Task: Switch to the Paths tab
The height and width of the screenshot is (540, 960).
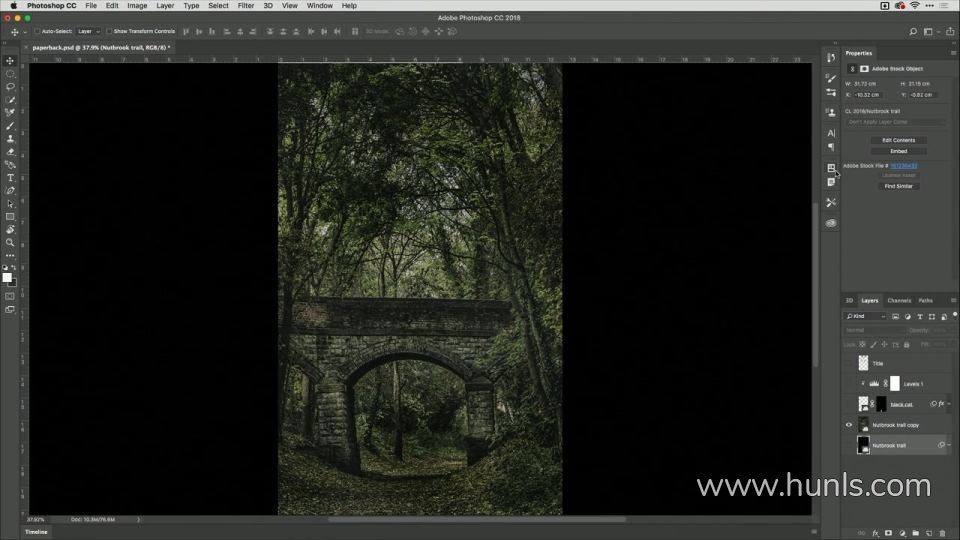Action: (x=926, y=301)
